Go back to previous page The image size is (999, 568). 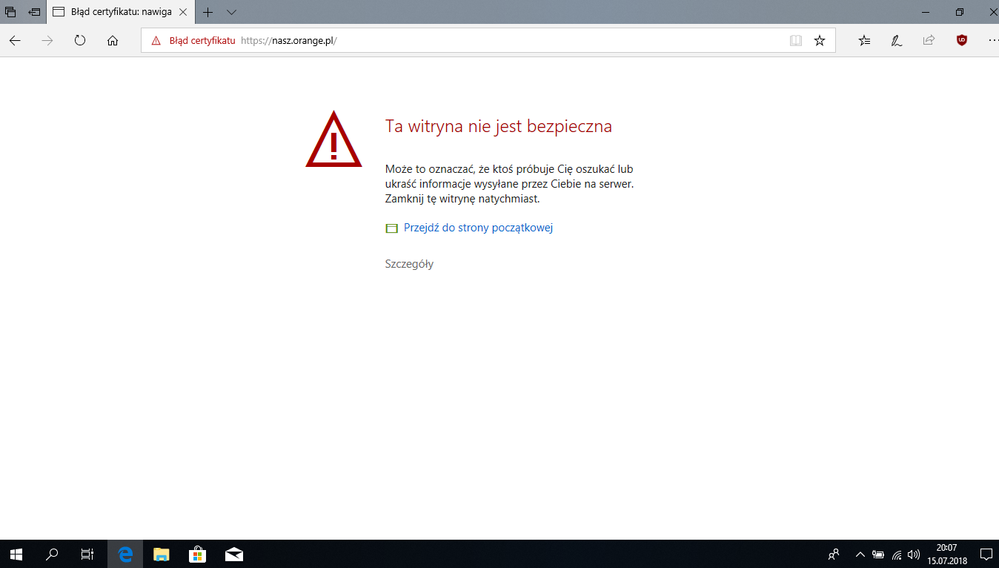click(x=15, y=41)
